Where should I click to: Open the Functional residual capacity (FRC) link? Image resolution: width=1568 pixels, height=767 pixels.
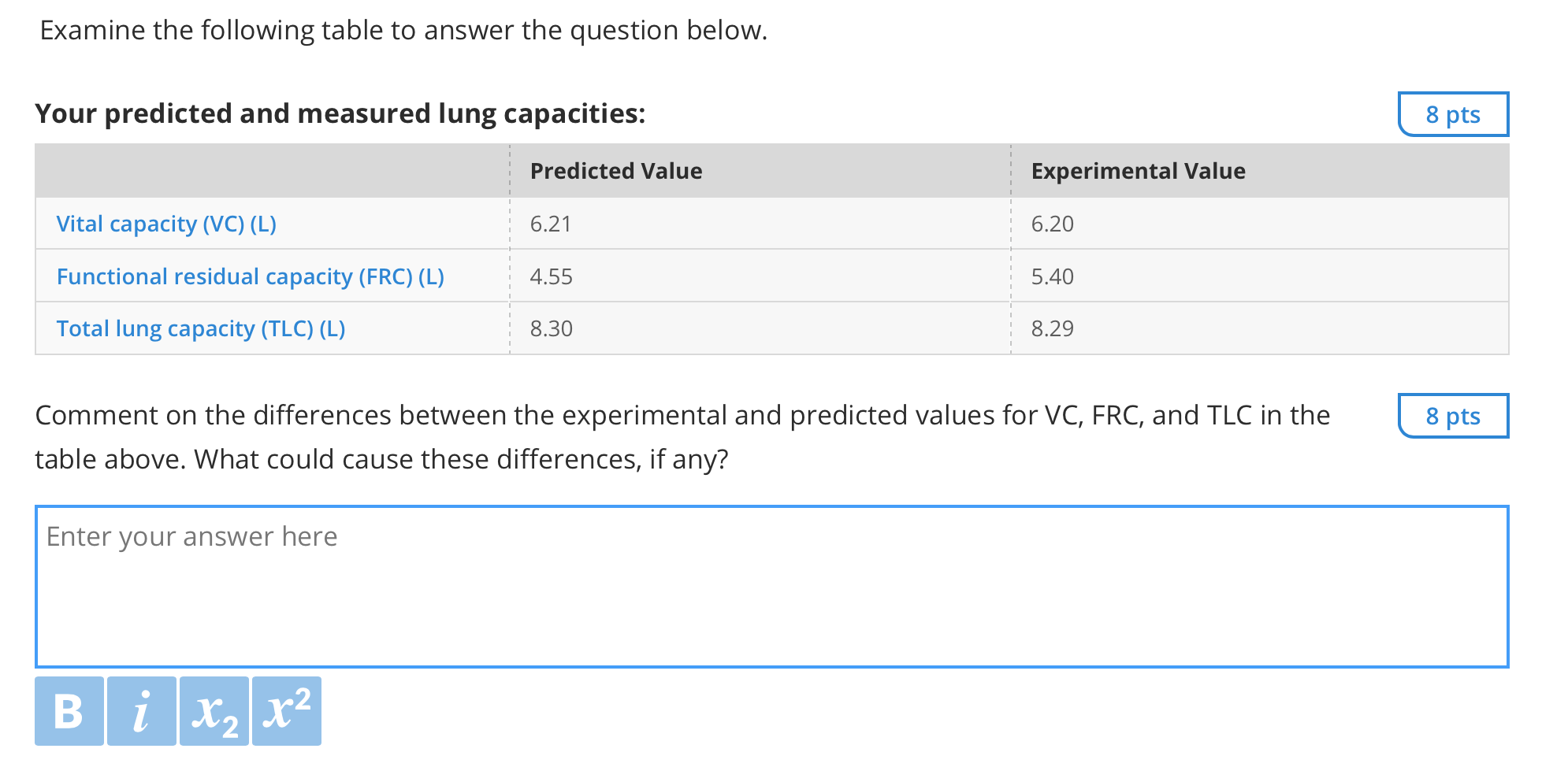250,276
